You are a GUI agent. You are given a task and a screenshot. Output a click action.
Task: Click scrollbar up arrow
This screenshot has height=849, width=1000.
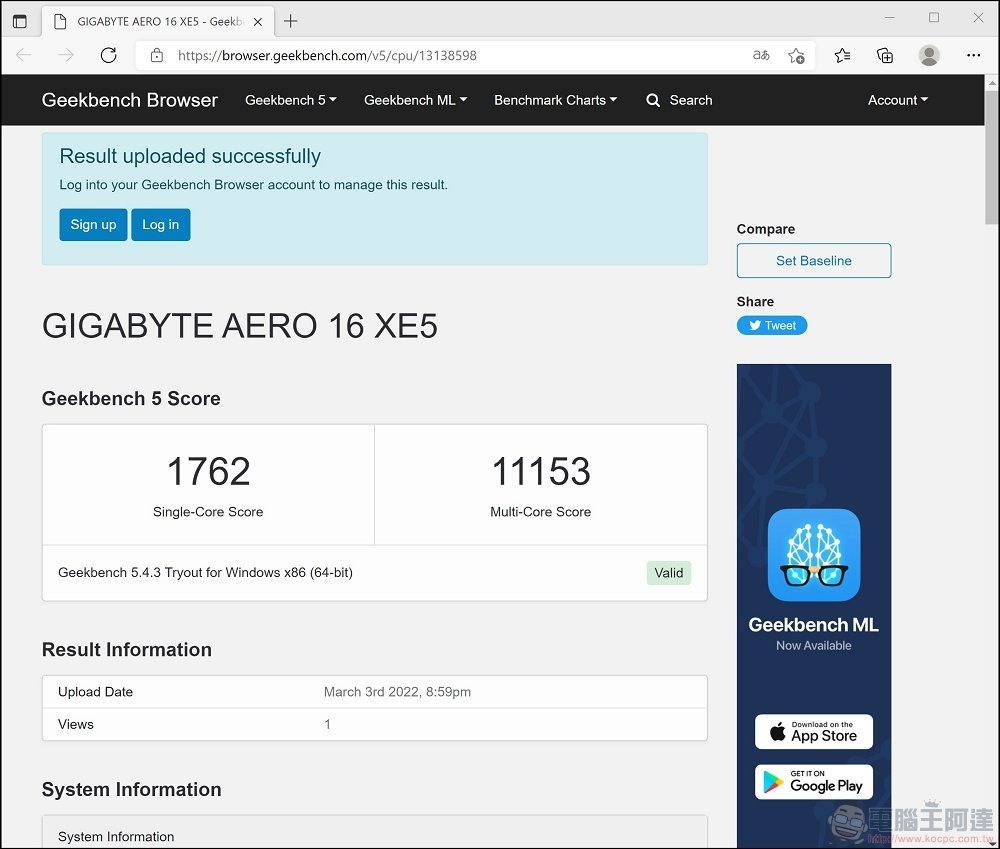coord(992,83)
